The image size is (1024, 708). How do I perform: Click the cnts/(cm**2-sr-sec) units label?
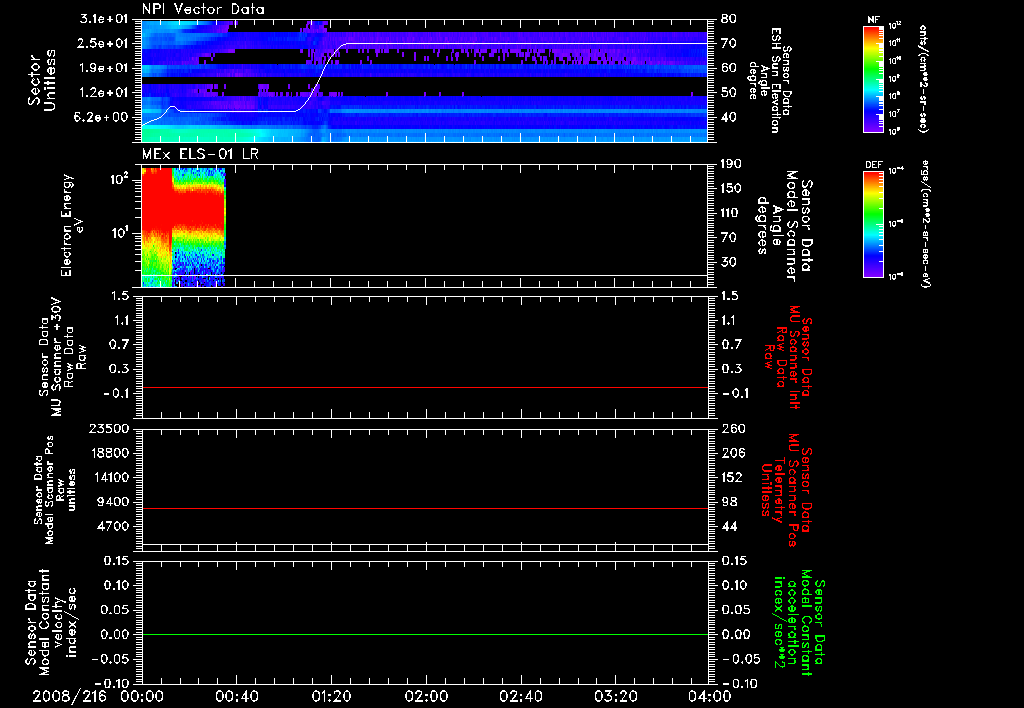pyautogui.click(x=923, y=78)
